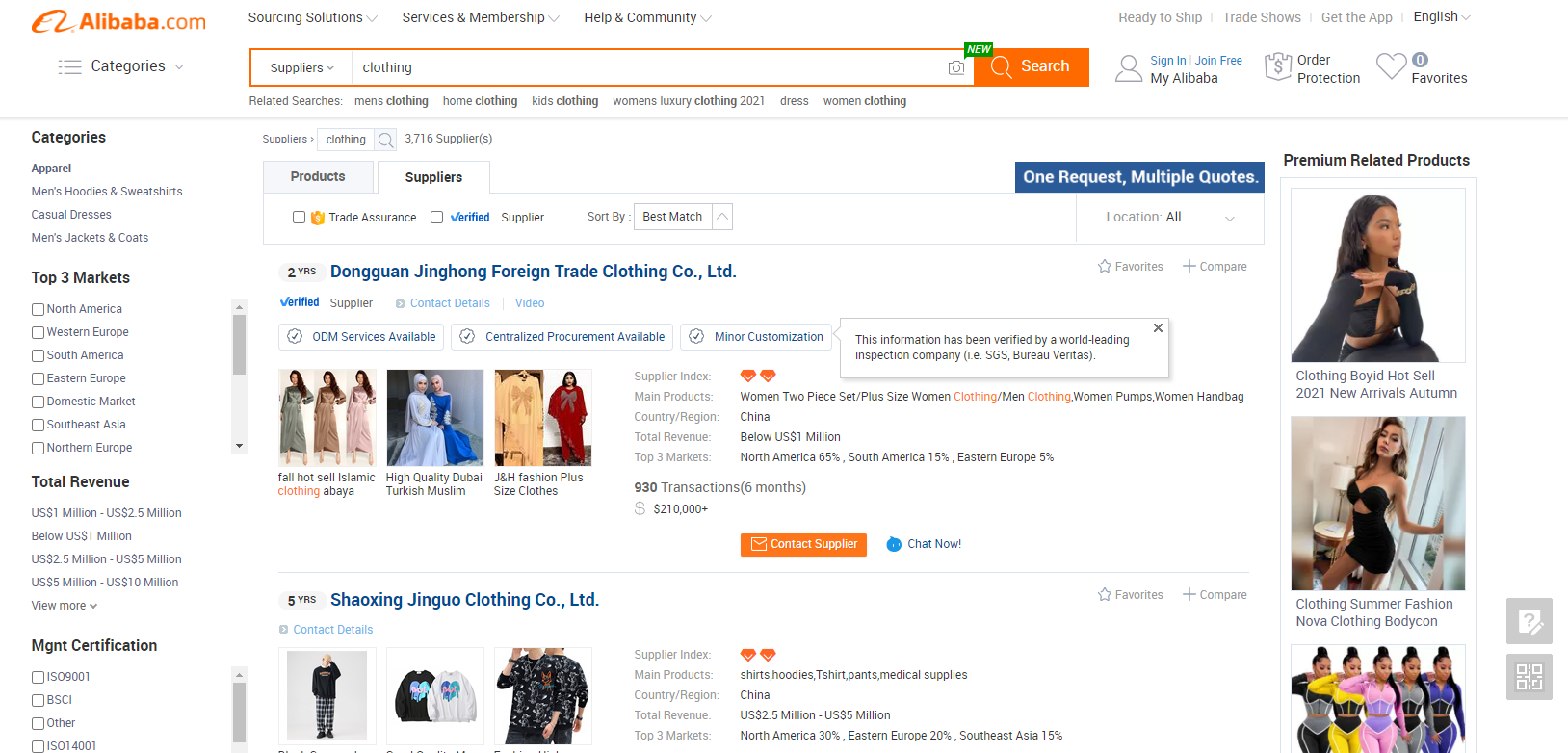Check the North America market filter

click(39, 309)
